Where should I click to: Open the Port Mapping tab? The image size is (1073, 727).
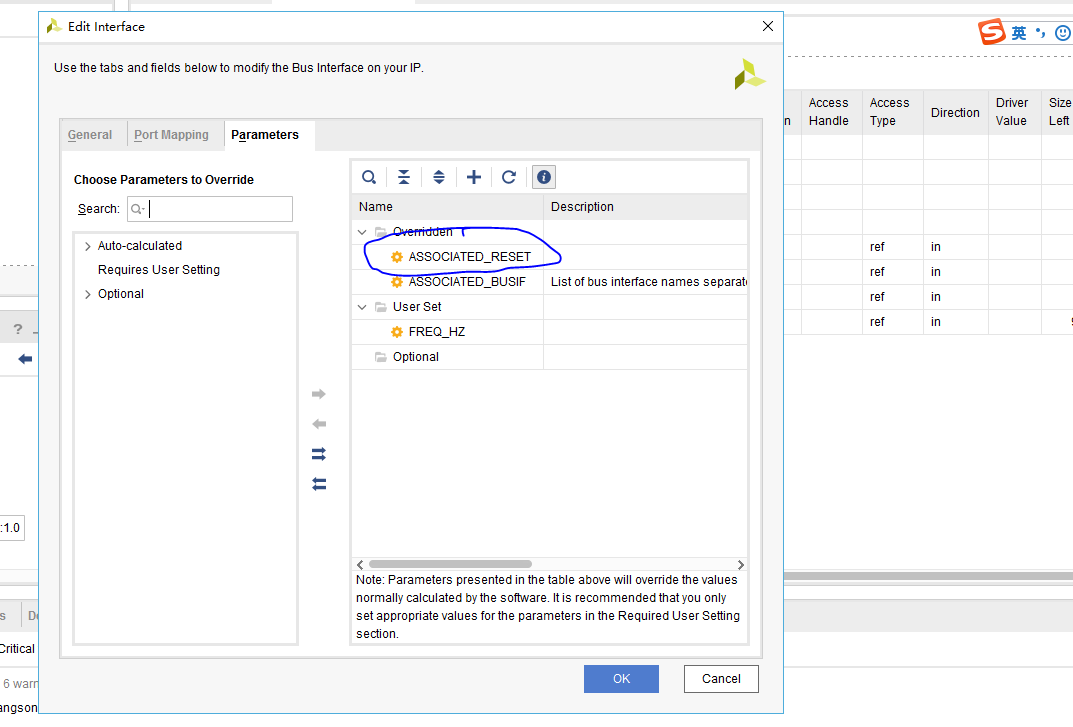coord(171,134)
